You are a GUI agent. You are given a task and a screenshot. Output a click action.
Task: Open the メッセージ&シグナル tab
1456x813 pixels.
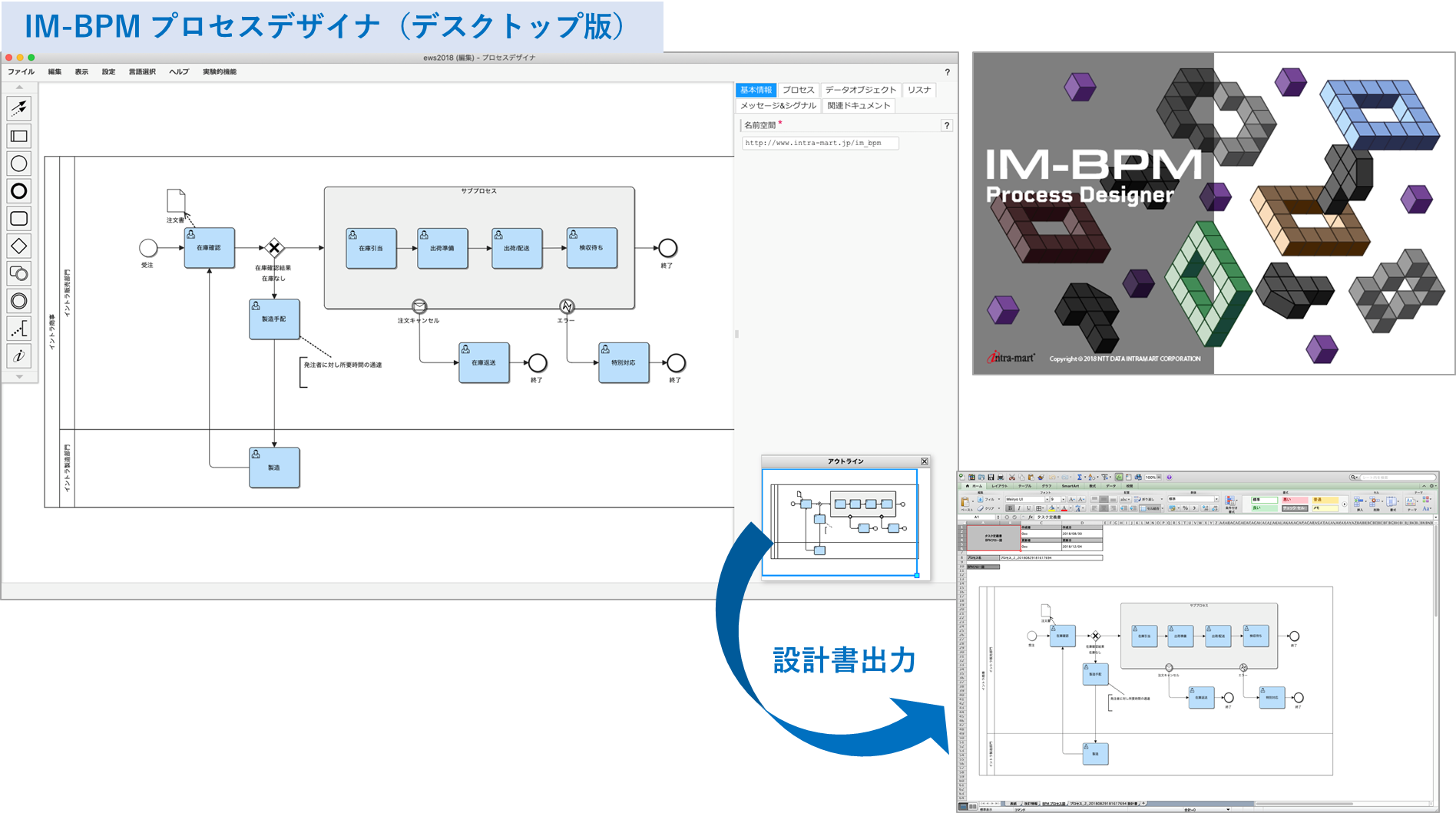(x=778, y=106)
